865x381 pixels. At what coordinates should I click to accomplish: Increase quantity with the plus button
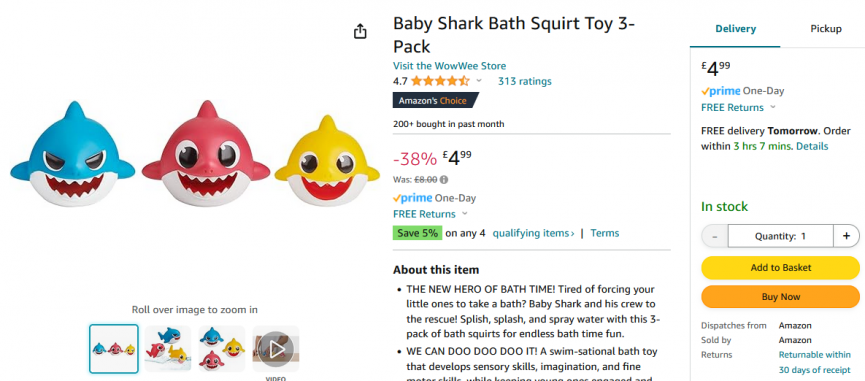click(x=846, y=236)
